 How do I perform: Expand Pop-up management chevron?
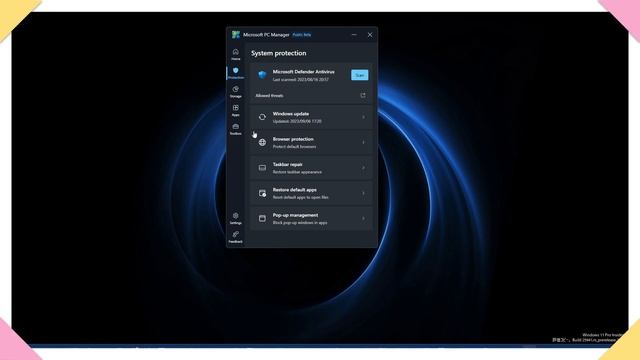(363, 218)
